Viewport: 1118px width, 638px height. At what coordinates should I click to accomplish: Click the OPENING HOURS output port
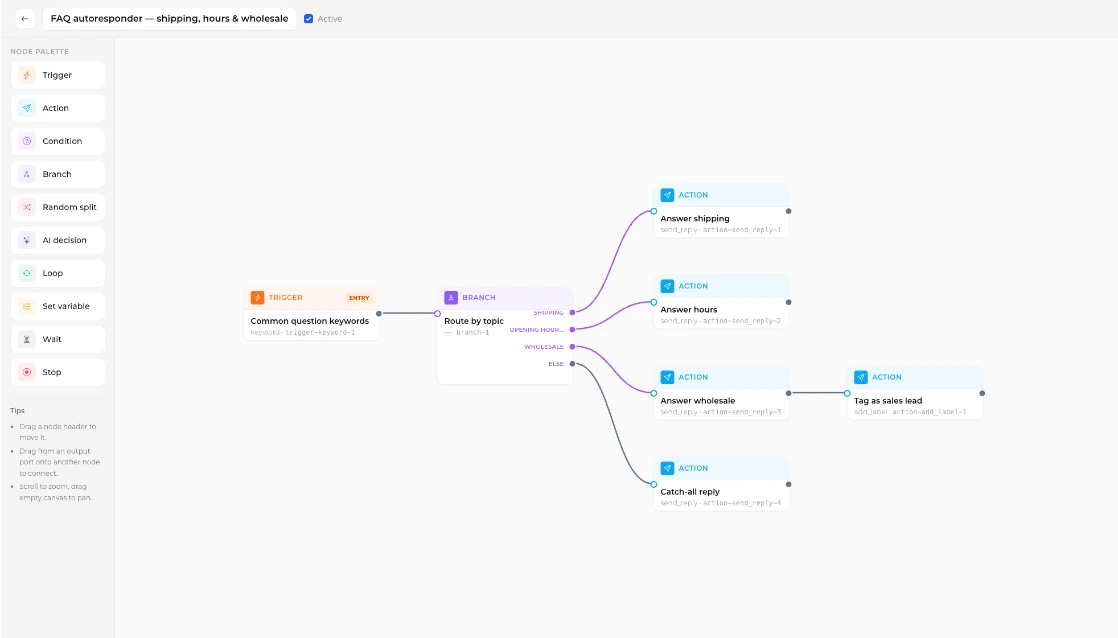coord(572,329)
